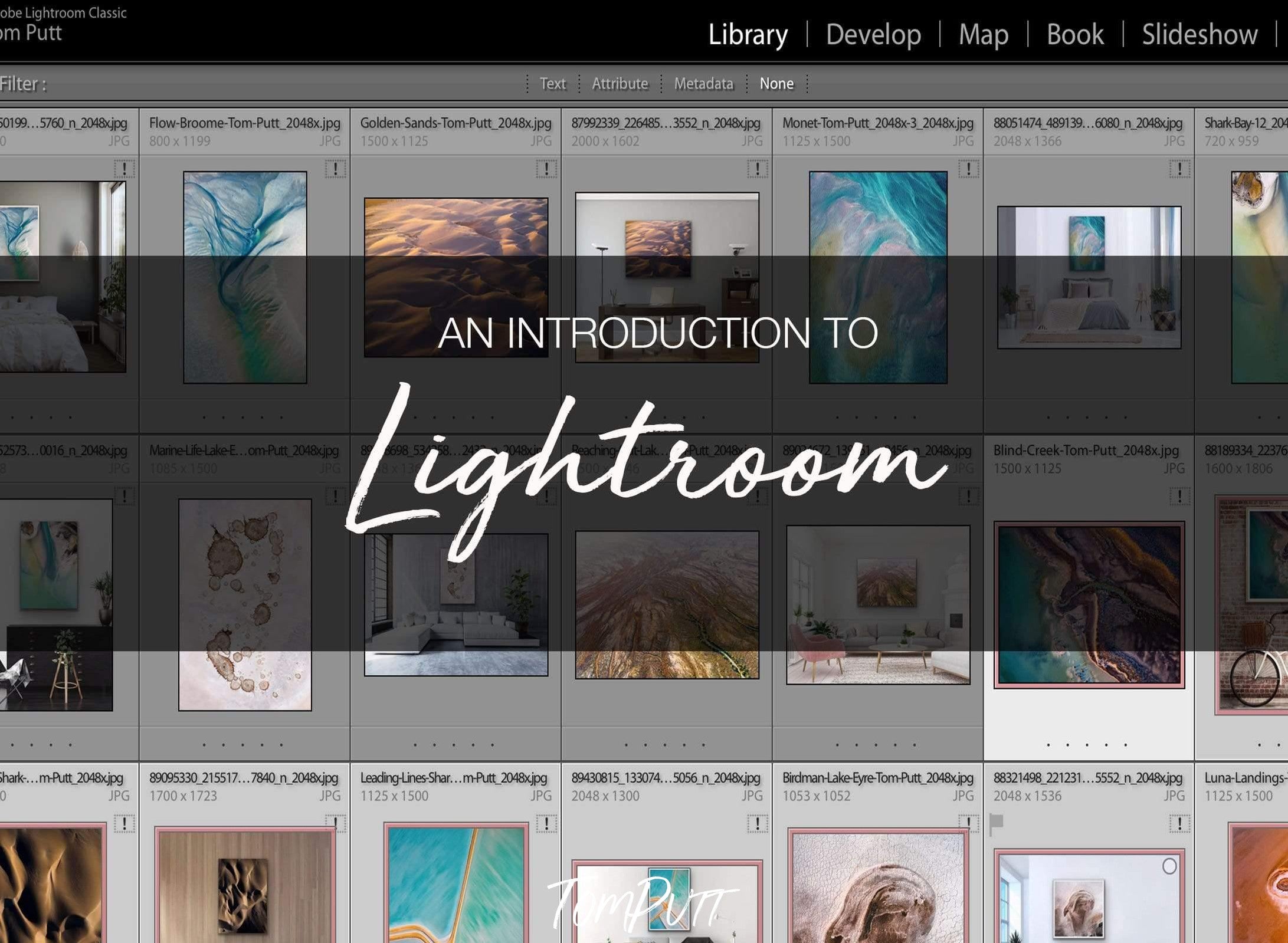Click the Map module tab
1288x943 pixels.
click(x=983, y=34)
